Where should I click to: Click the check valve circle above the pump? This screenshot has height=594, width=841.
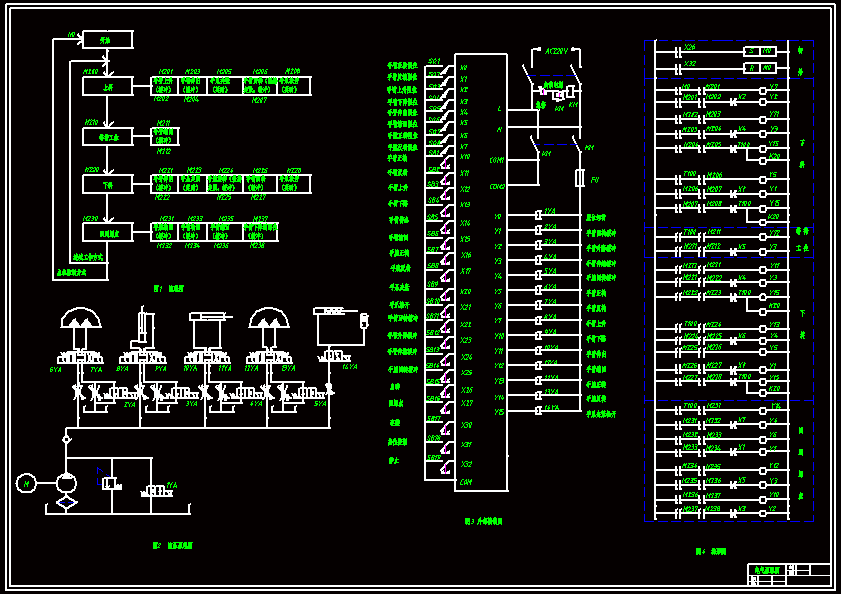tap(67, 439)
